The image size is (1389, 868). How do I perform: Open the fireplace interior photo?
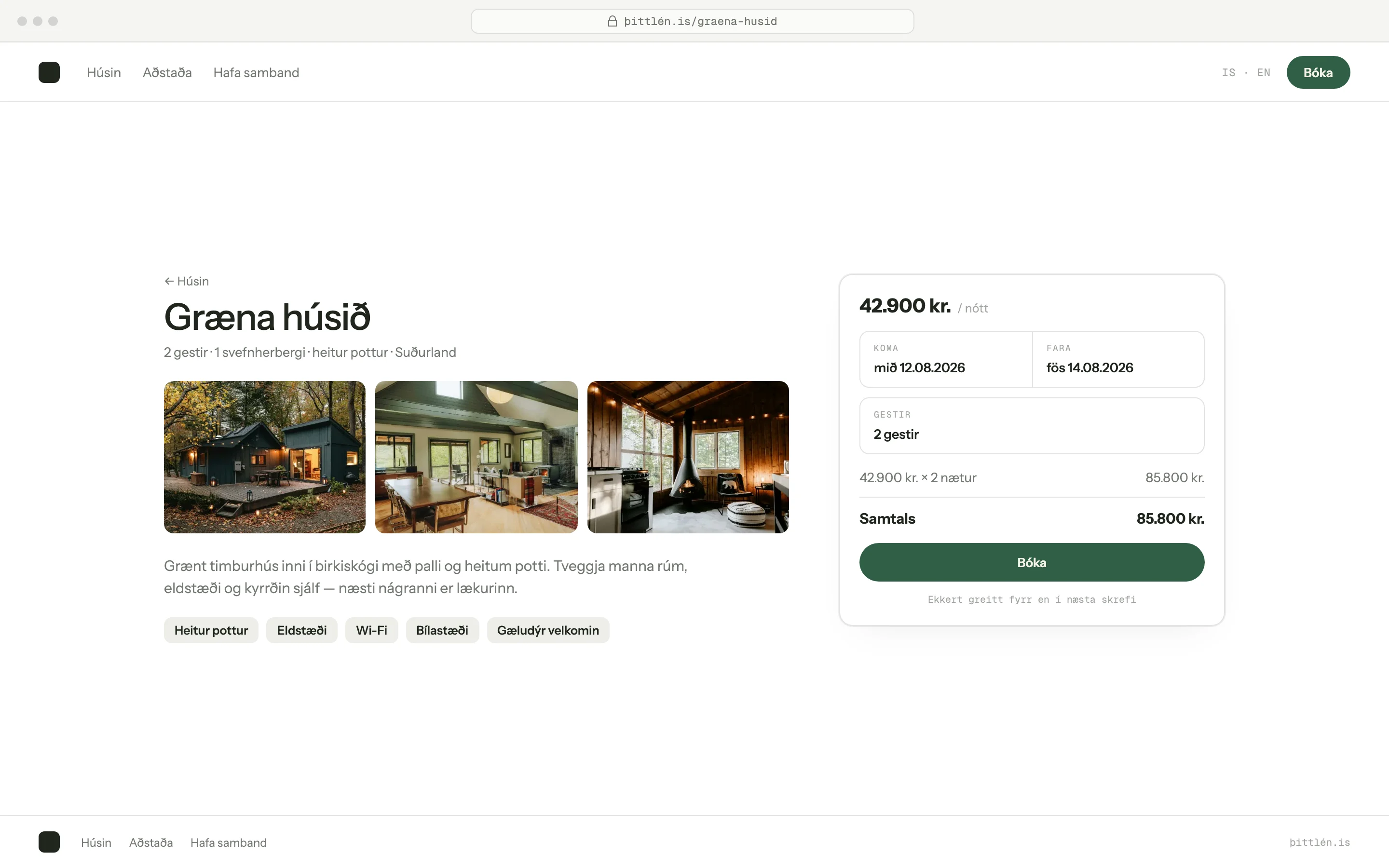tap(688, 457)
